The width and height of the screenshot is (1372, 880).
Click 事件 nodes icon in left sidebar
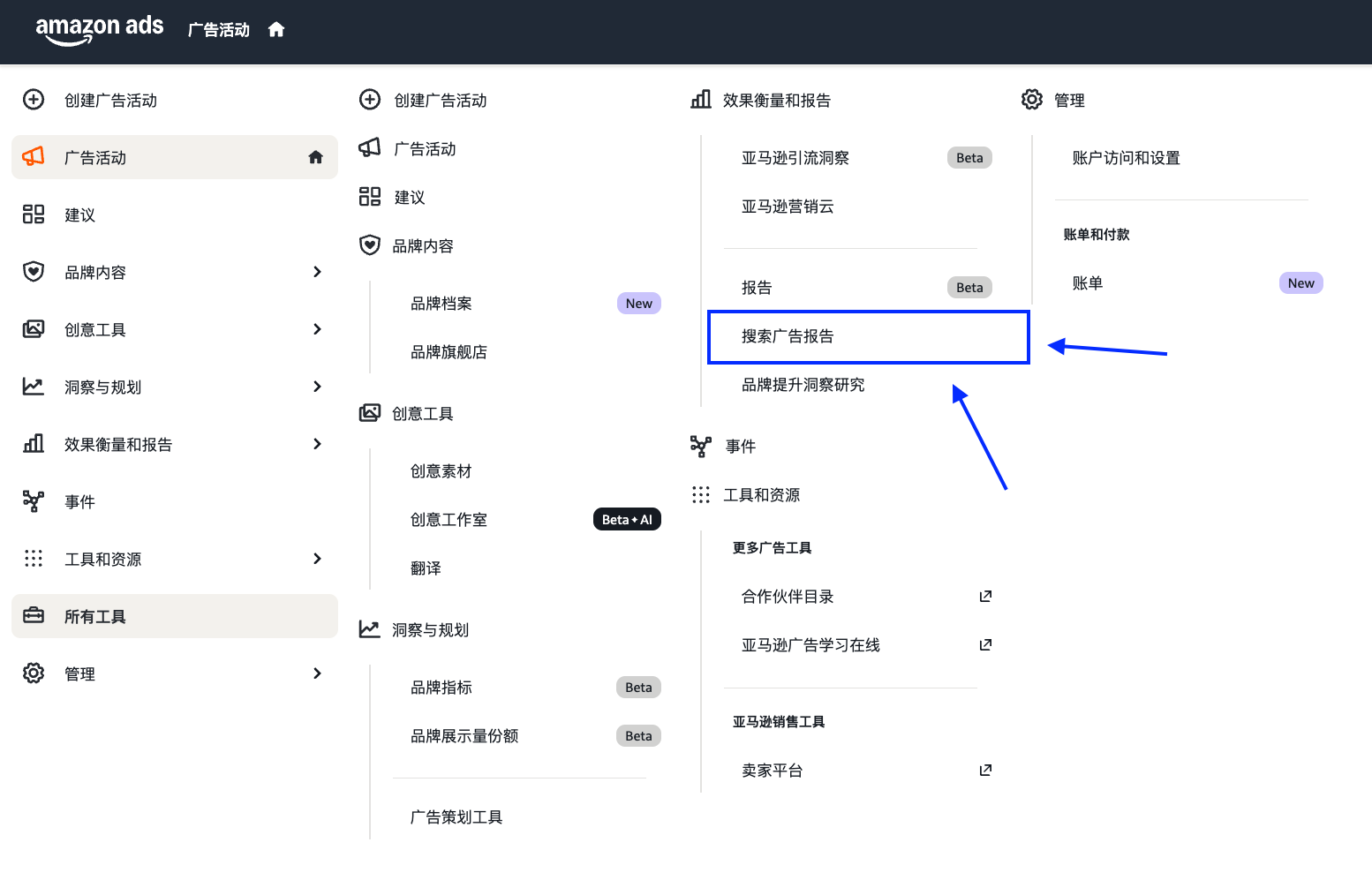pyautogui.click(x=34, y=501)
